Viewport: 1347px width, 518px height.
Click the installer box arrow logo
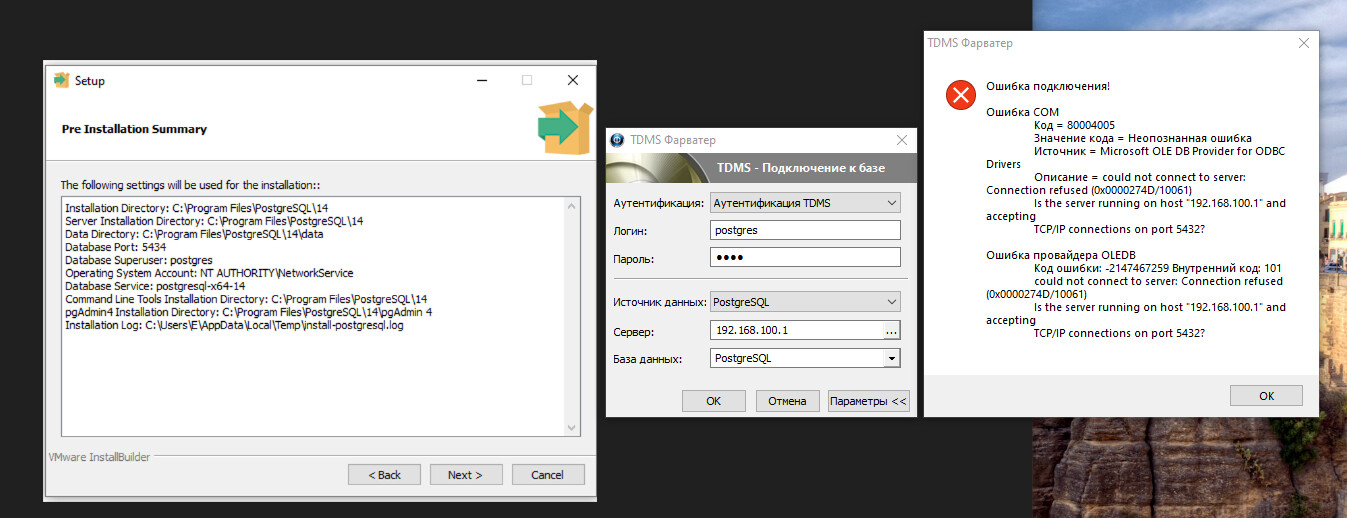click(564, 127)
